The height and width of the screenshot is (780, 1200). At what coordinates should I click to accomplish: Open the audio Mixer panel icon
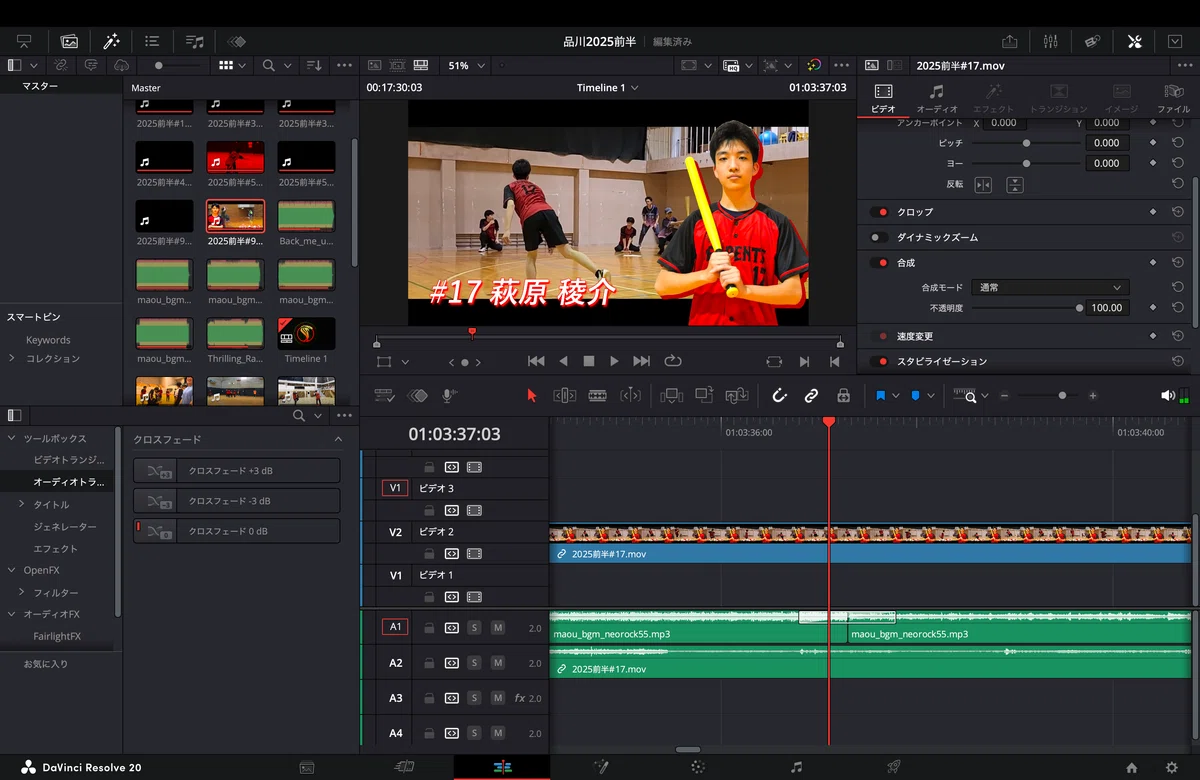pyautogui.click(x=1050, y=41)
